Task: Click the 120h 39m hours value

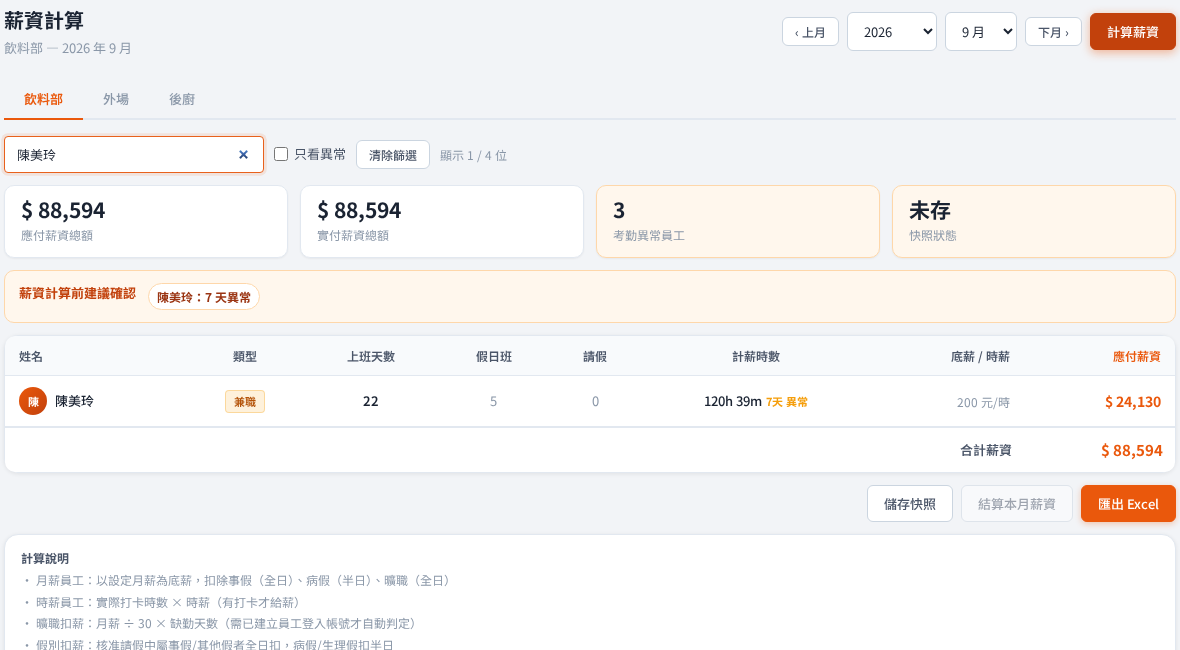Action: [733, 401]
